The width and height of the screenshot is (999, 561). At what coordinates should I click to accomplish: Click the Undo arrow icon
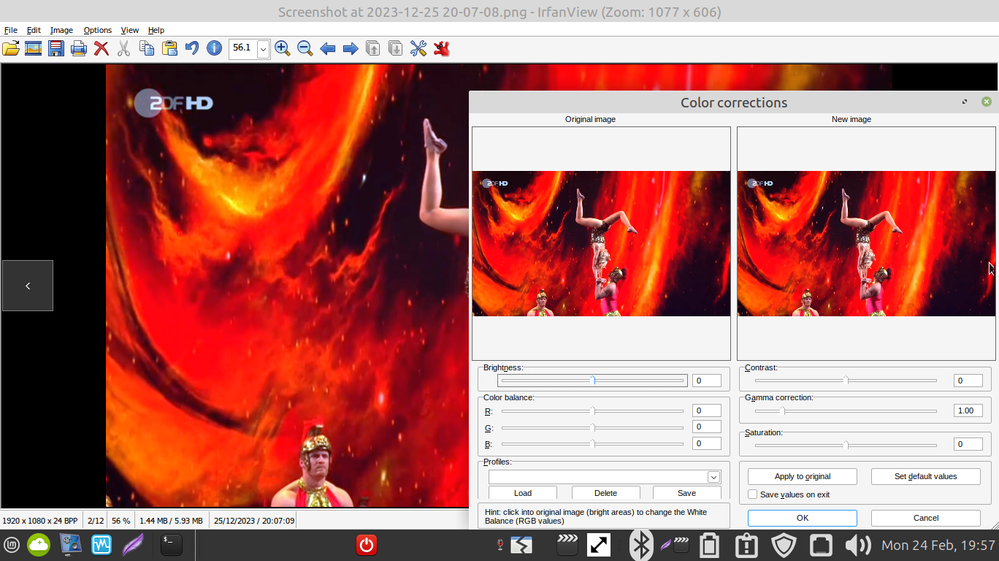[x=192, y=48]
